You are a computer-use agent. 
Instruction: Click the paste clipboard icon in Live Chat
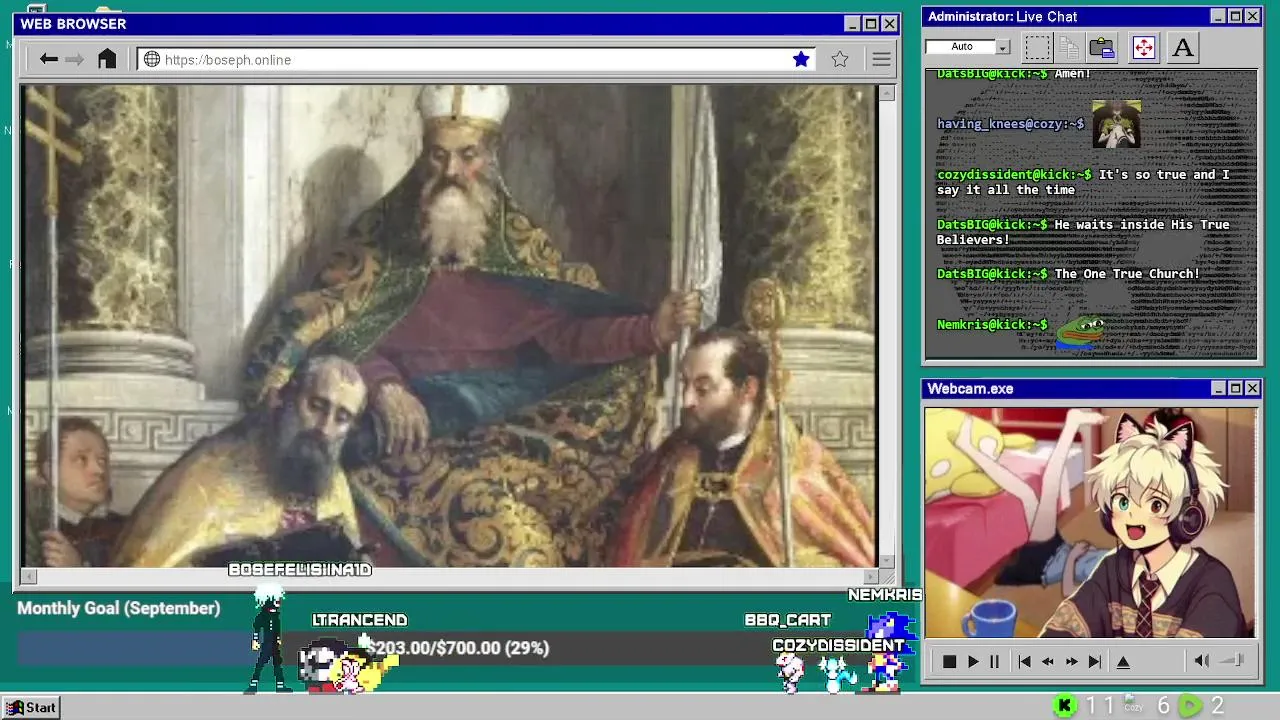coord(1102,47)
